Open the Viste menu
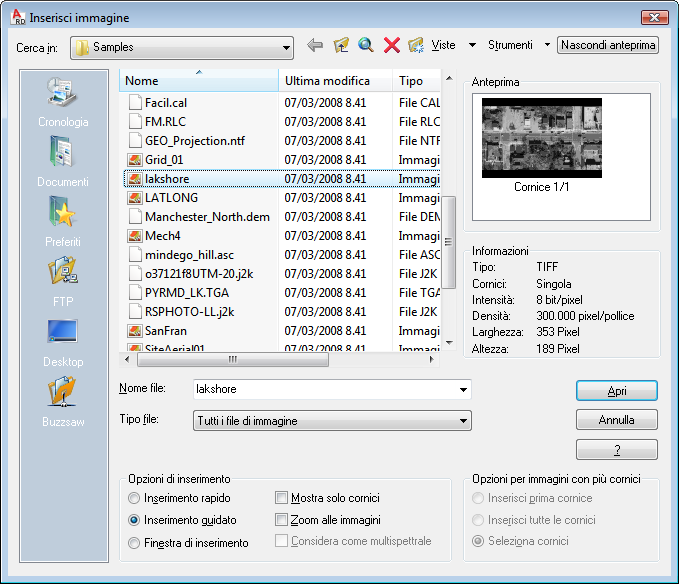Image resolution: width=679 pixels, height=584 pixels. [x=443, y=45]
